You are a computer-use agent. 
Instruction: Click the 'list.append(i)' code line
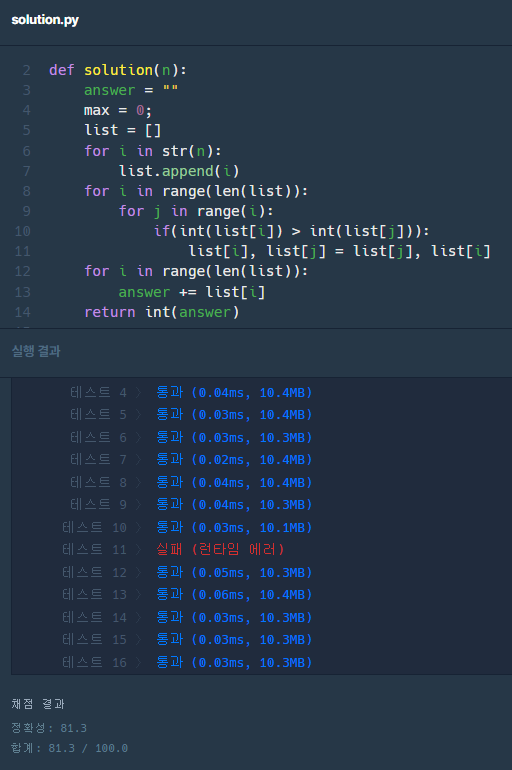[x=179, y=171]
